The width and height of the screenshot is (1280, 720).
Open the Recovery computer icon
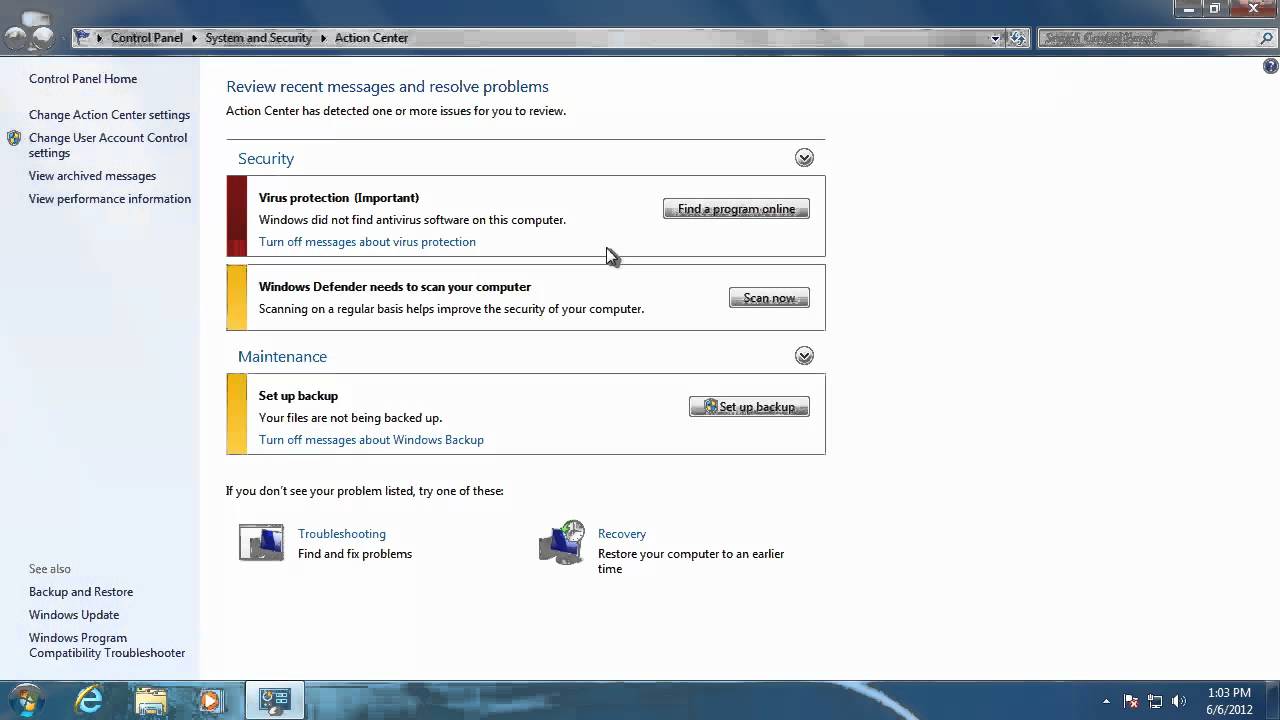(x=562, y=543)
